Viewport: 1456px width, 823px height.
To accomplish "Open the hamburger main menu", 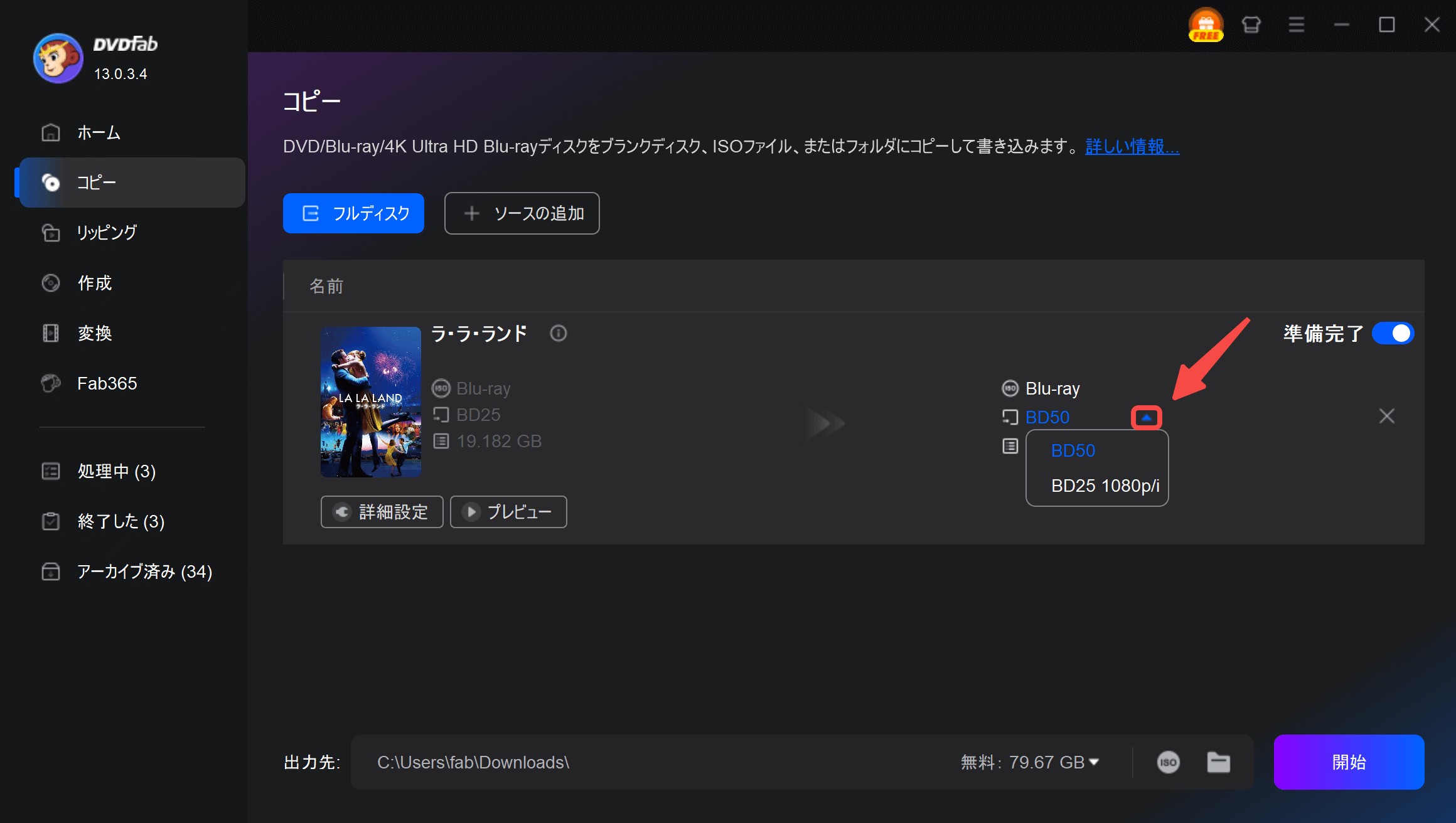I will pos(1297,25).
